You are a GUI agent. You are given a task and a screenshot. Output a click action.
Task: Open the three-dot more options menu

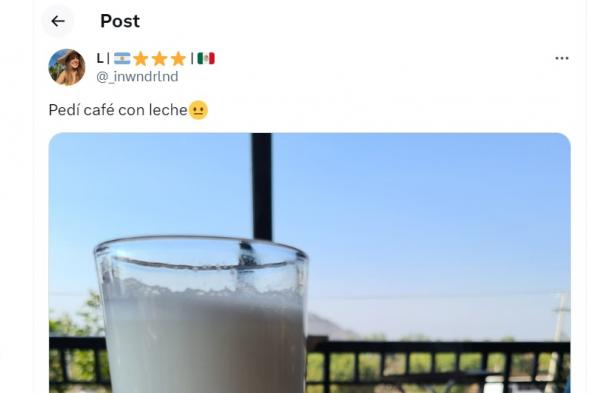pyautogui.click(x=562, y=58)
